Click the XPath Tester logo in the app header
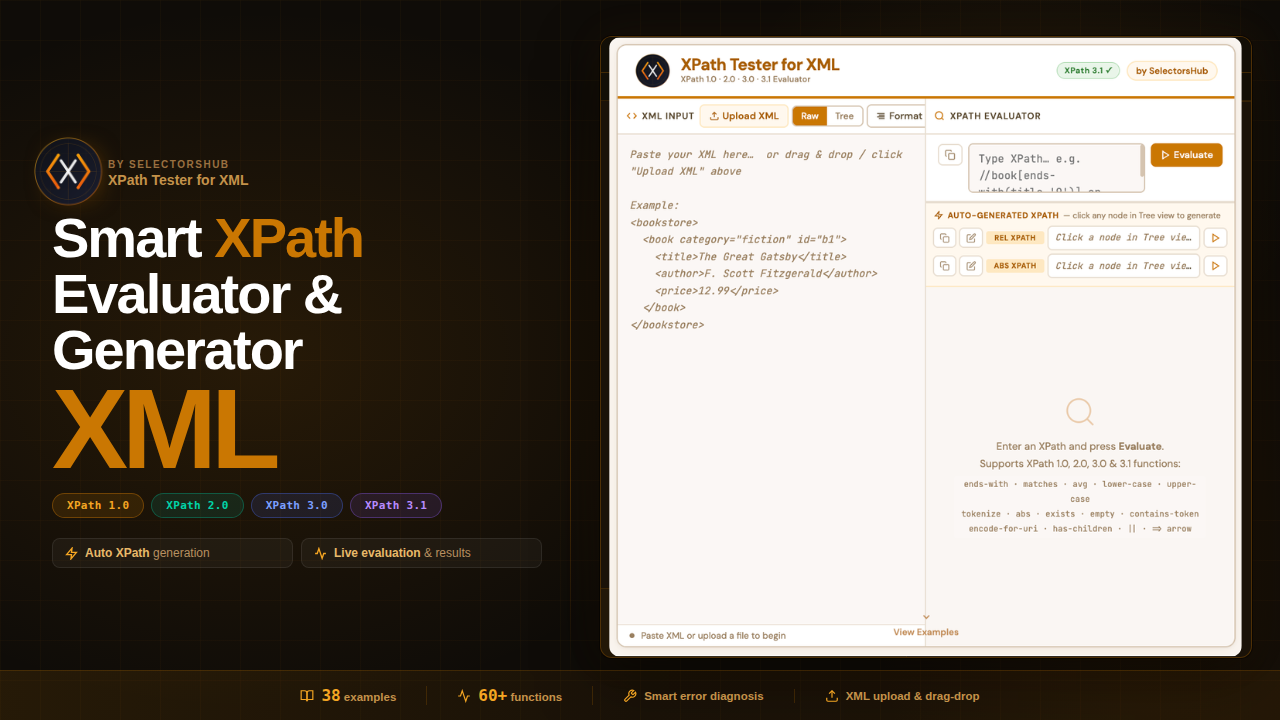This screenshot has width=1280, height=720. click(652, 71)
